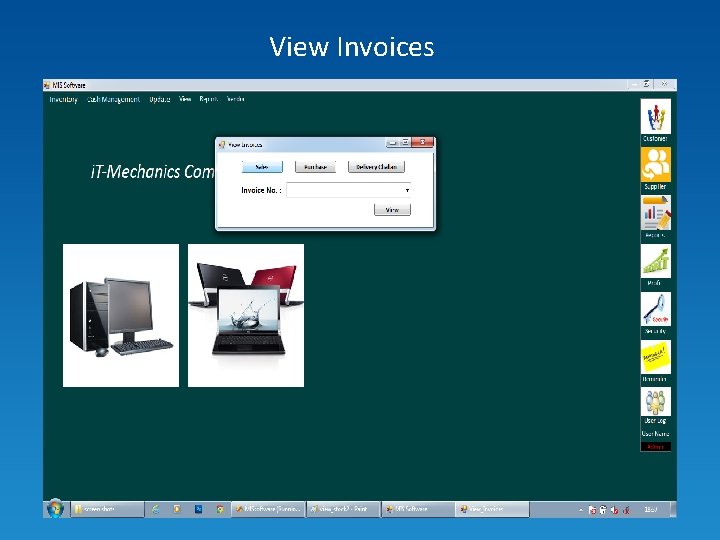Switch to the screen shots folder taskbar item

click(x=107, y=509)
